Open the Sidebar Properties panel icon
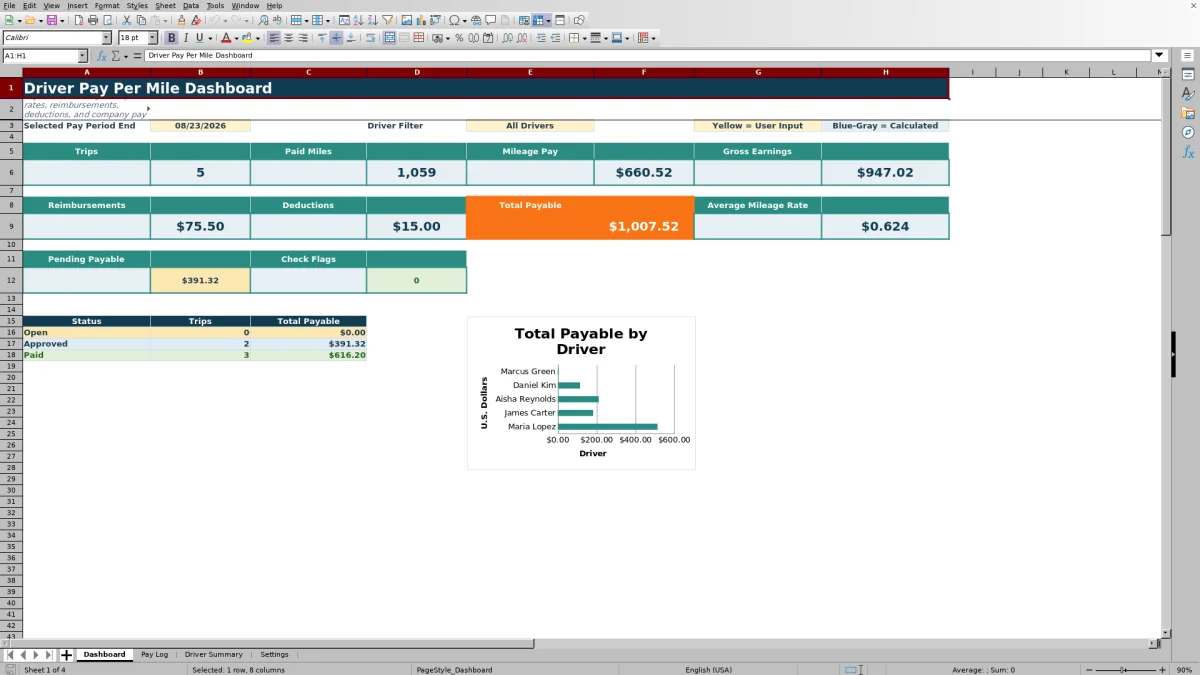Viewport: 1200px width, 675px height. tap(1188, 75)
